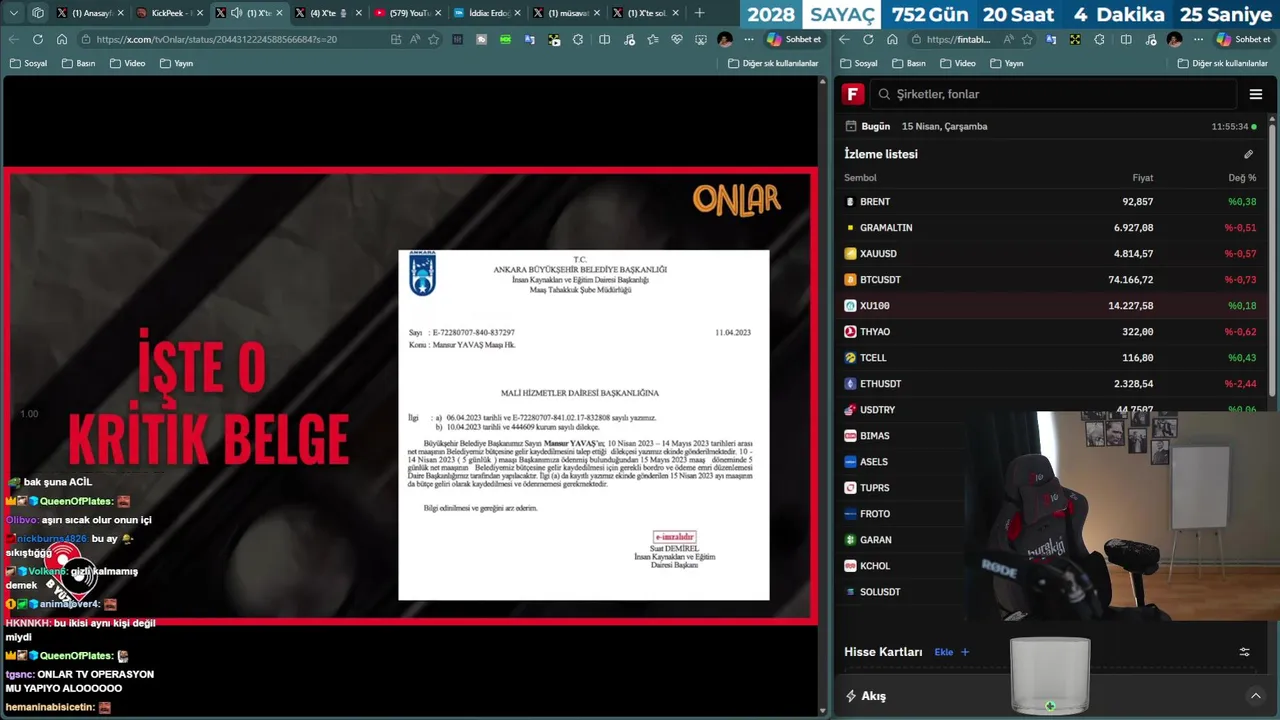Screen dimensions: 1280x720
Task: Open split screen in the fintables browser toolbar
Action: (x=1126, y=39)
